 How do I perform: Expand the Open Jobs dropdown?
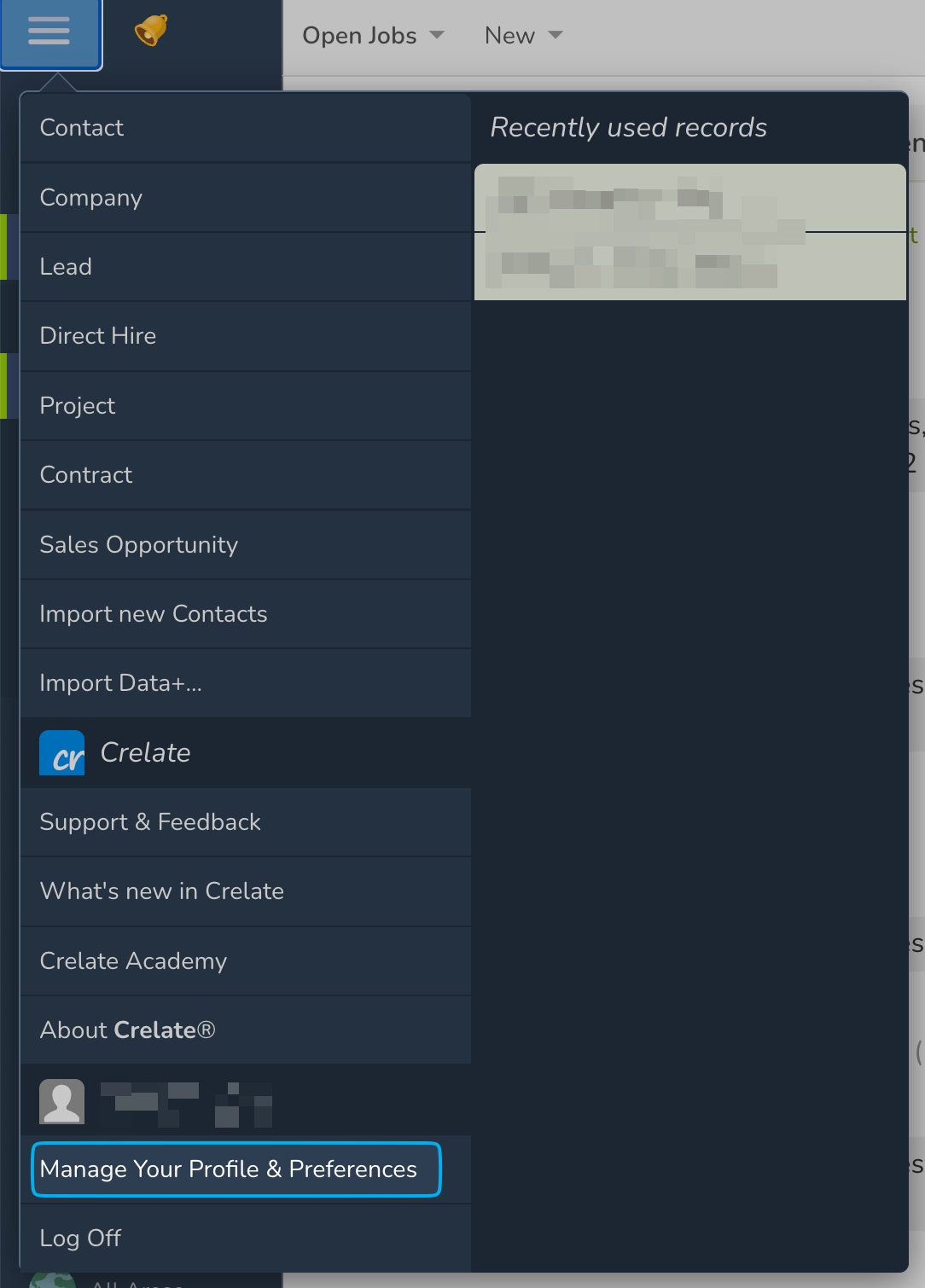point(374,36)
